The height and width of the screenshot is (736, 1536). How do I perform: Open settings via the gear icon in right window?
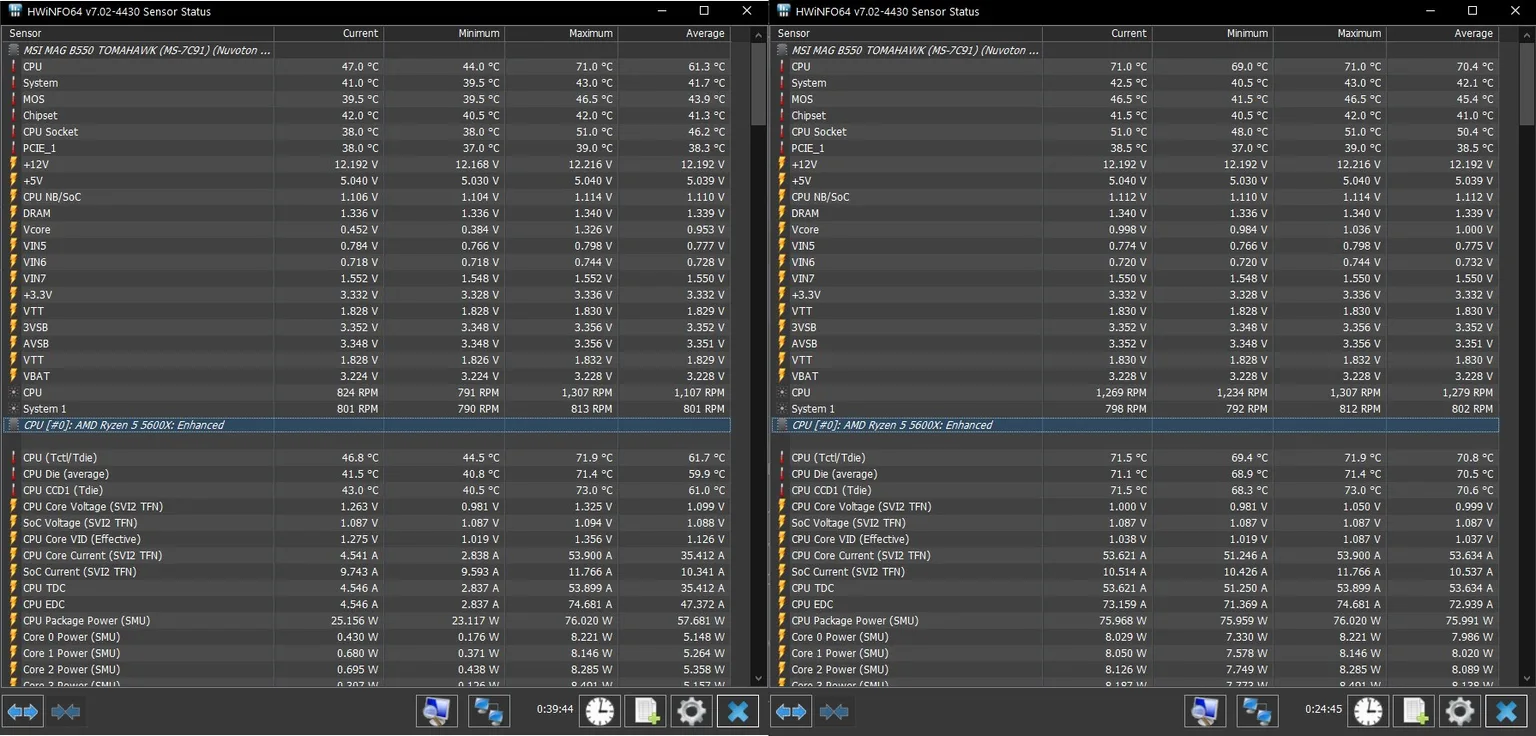[x=1459, y=711]
